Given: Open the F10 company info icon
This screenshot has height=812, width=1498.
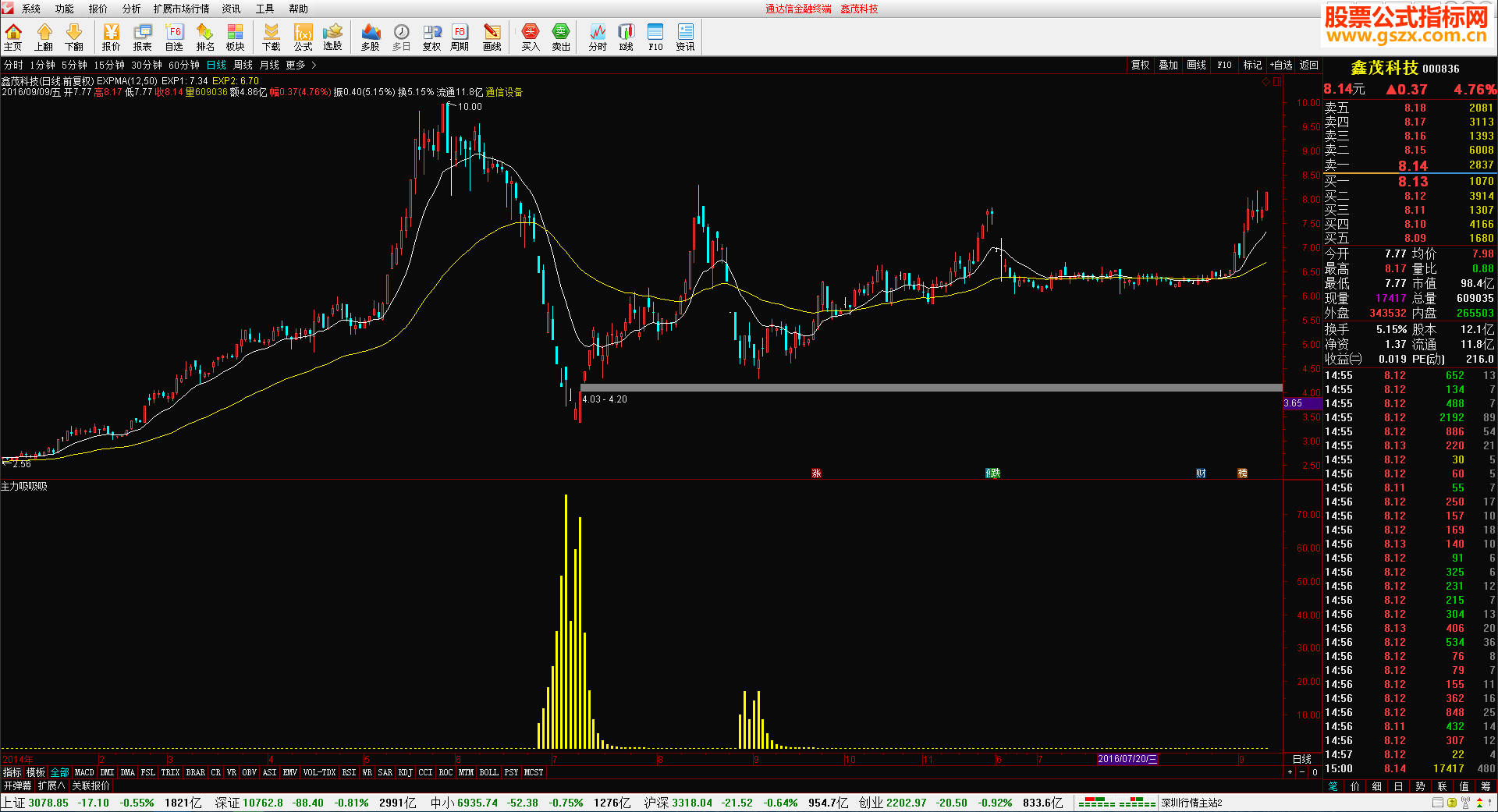Looking at the screenshot, I should 655,37.
